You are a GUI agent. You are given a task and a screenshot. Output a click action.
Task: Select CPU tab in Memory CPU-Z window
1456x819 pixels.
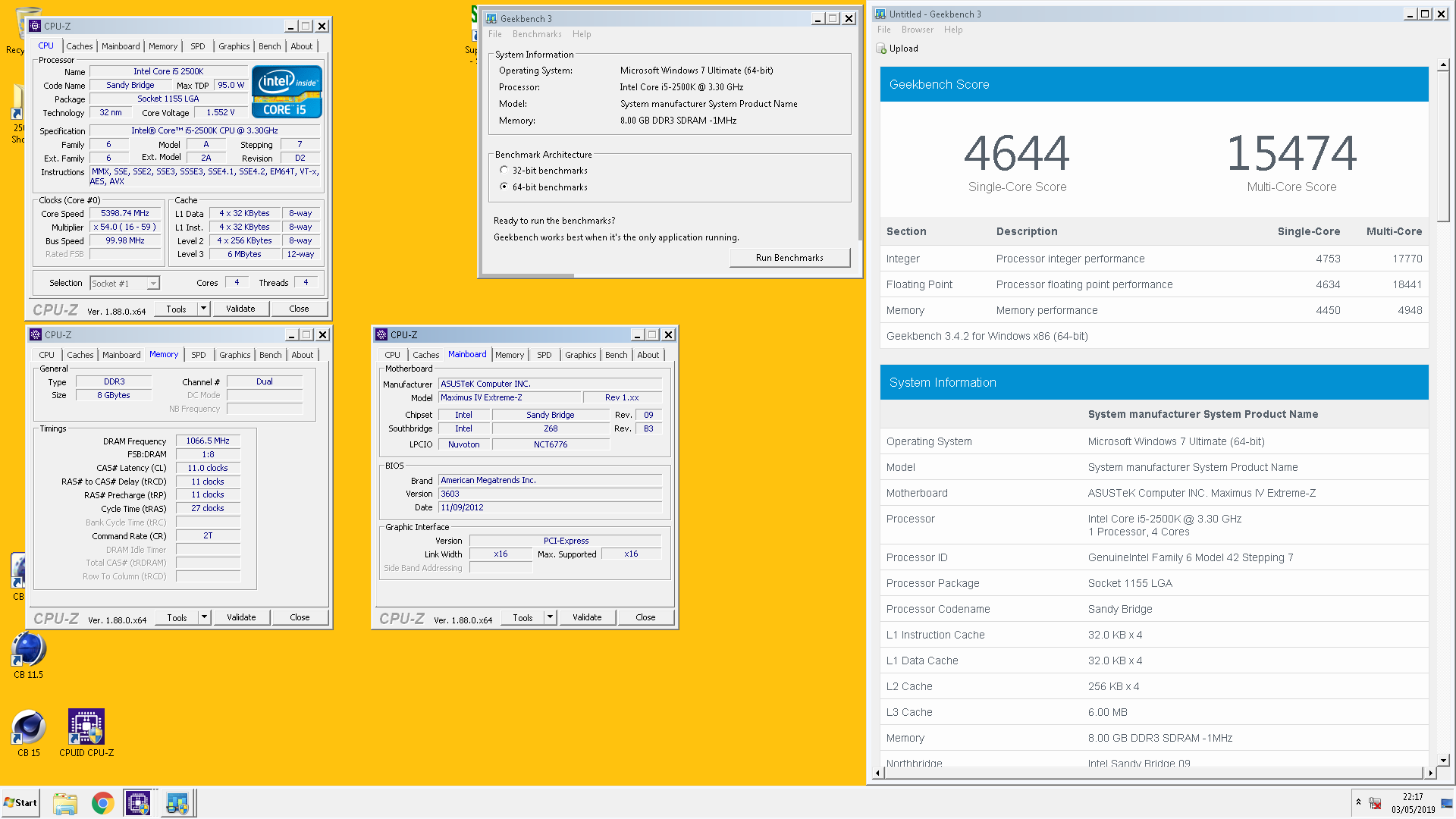point(47,355)
